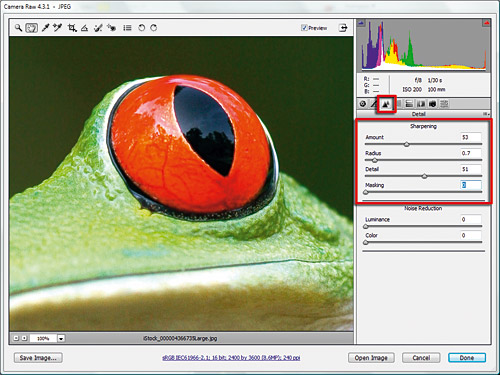Viewport: 500px width, 375px height.
Task: Select the Color Sampler tool
Action: pos(57,28)
